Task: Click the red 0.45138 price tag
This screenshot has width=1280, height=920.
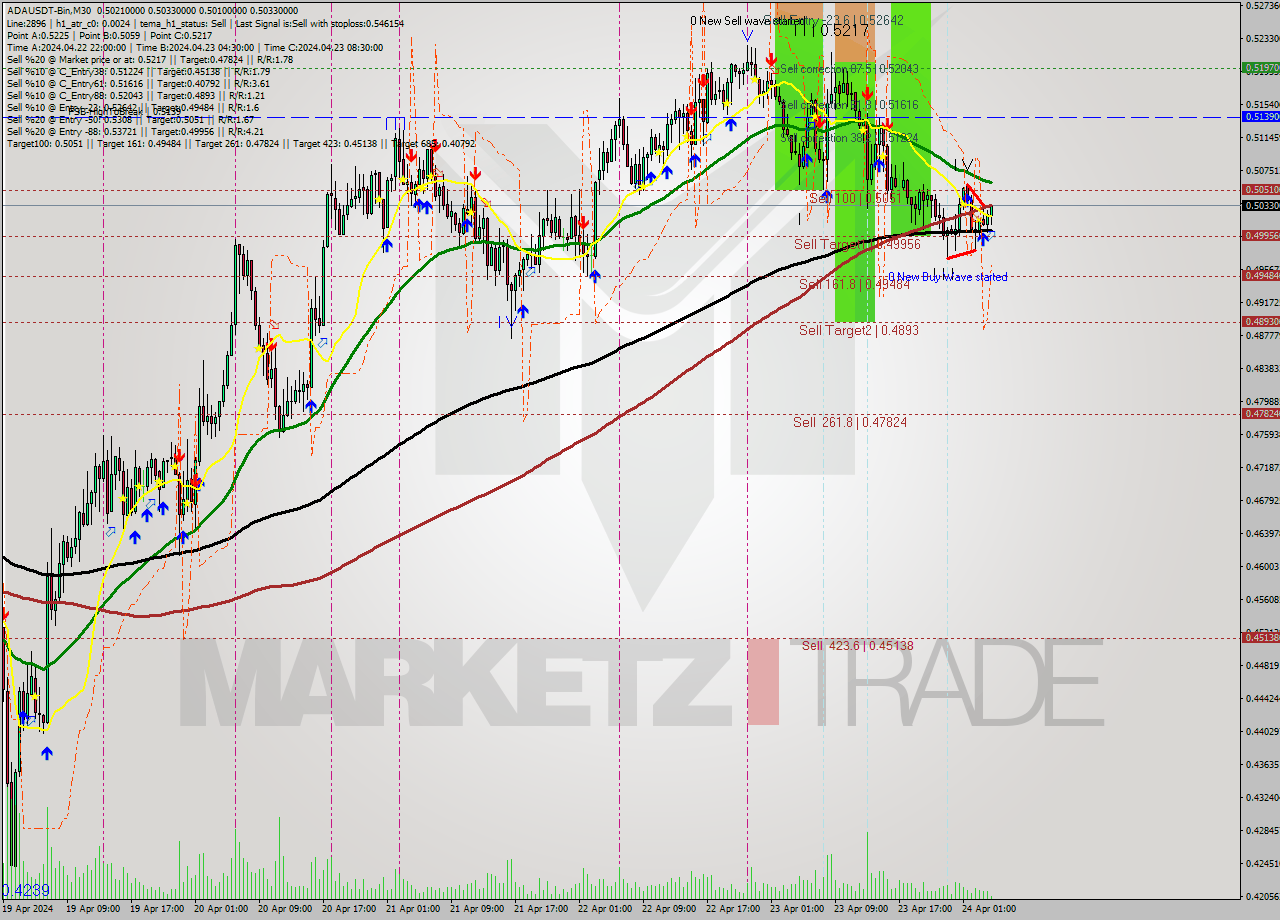Action: pyautogui.click(x=1260, y=637)
